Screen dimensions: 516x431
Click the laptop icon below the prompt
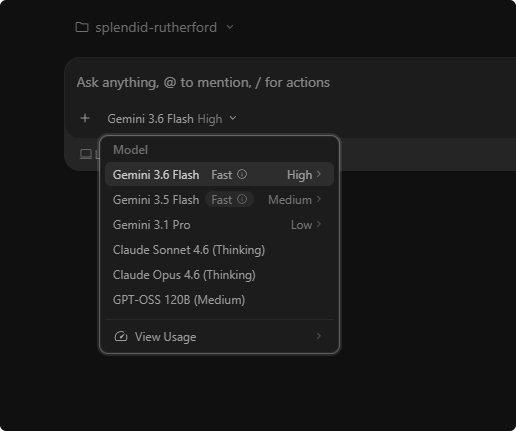point(86,154)
